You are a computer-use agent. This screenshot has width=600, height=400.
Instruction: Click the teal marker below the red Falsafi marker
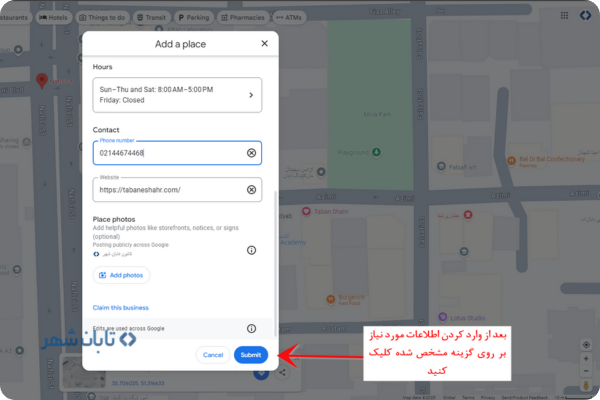(x=464, y=251)
